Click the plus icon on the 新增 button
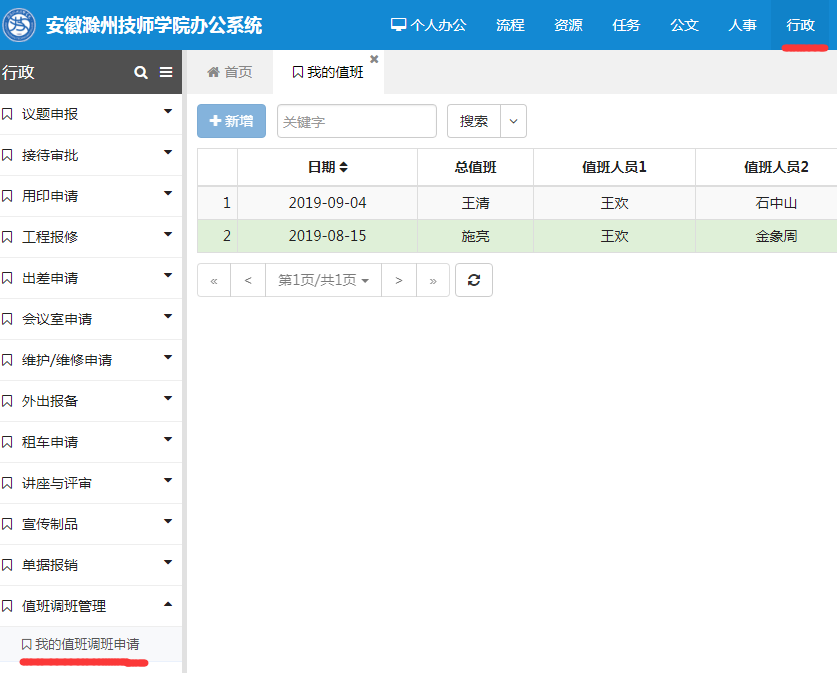Screen dimensions: 837x673 pos(217,121)
